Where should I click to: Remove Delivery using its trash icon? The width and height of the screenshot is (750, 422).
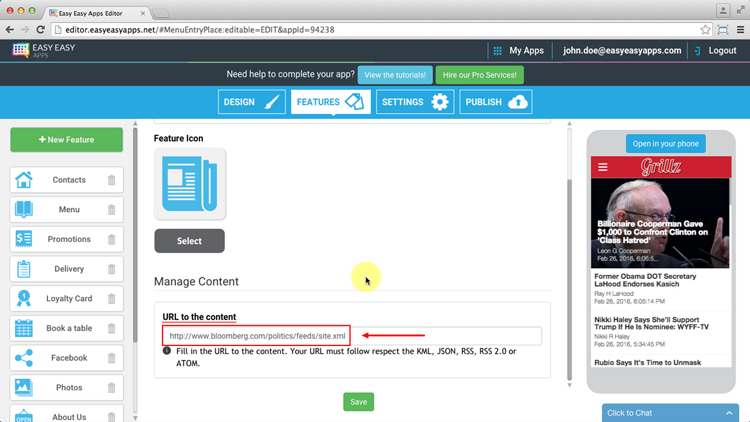[x=111, y=269]
